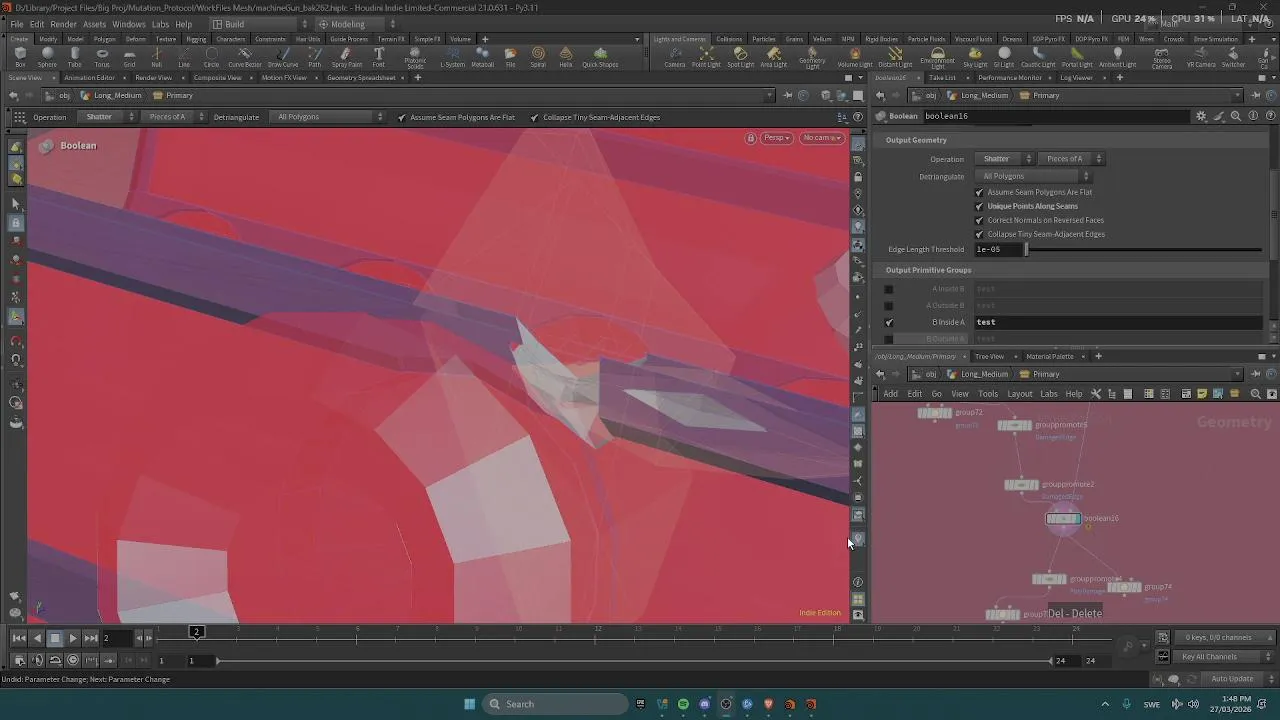Select the Grid shelf tool

pos(129,57)
